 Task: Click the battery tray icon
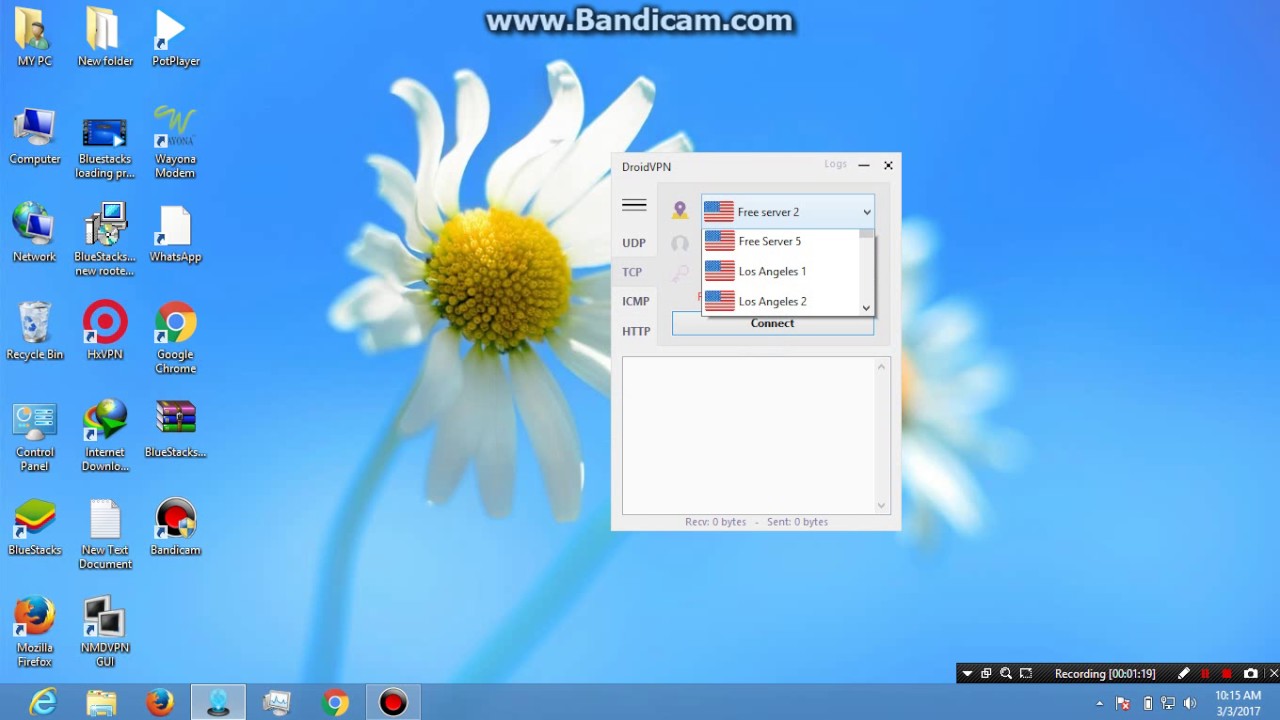pos(1147,703)
